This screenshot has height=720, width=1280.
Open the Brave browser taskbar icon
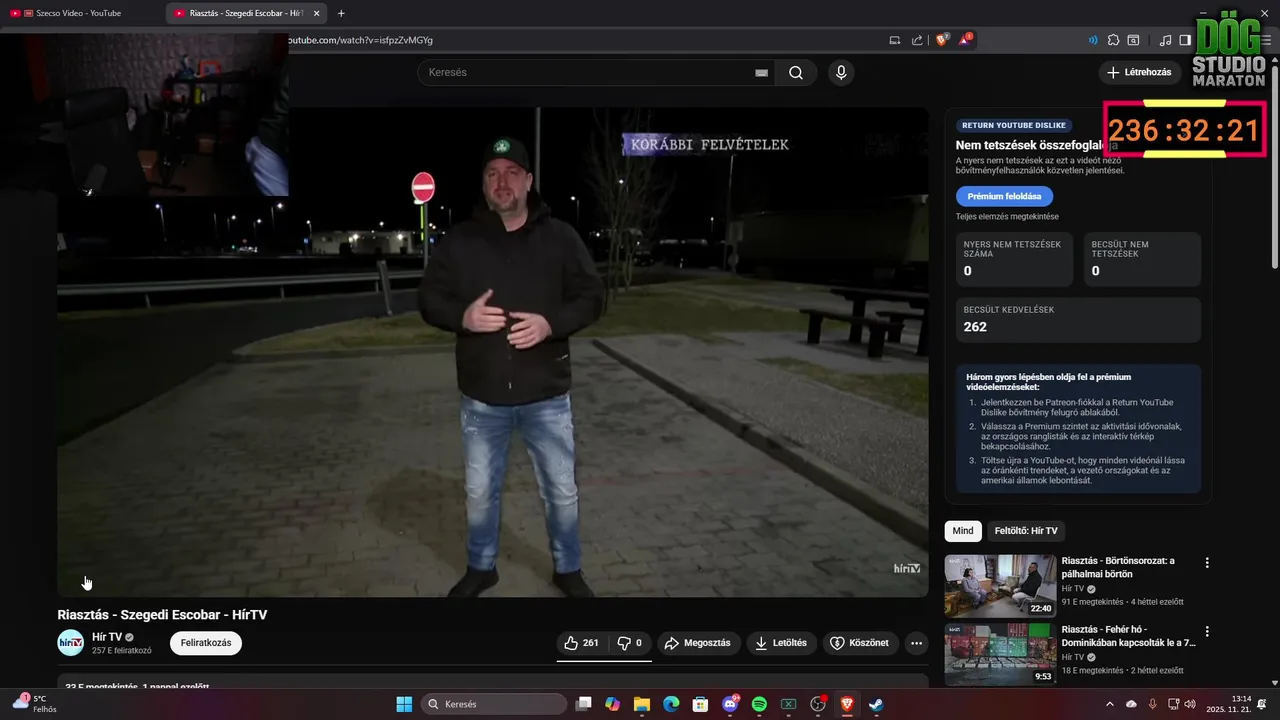click(x=847, y=704)
